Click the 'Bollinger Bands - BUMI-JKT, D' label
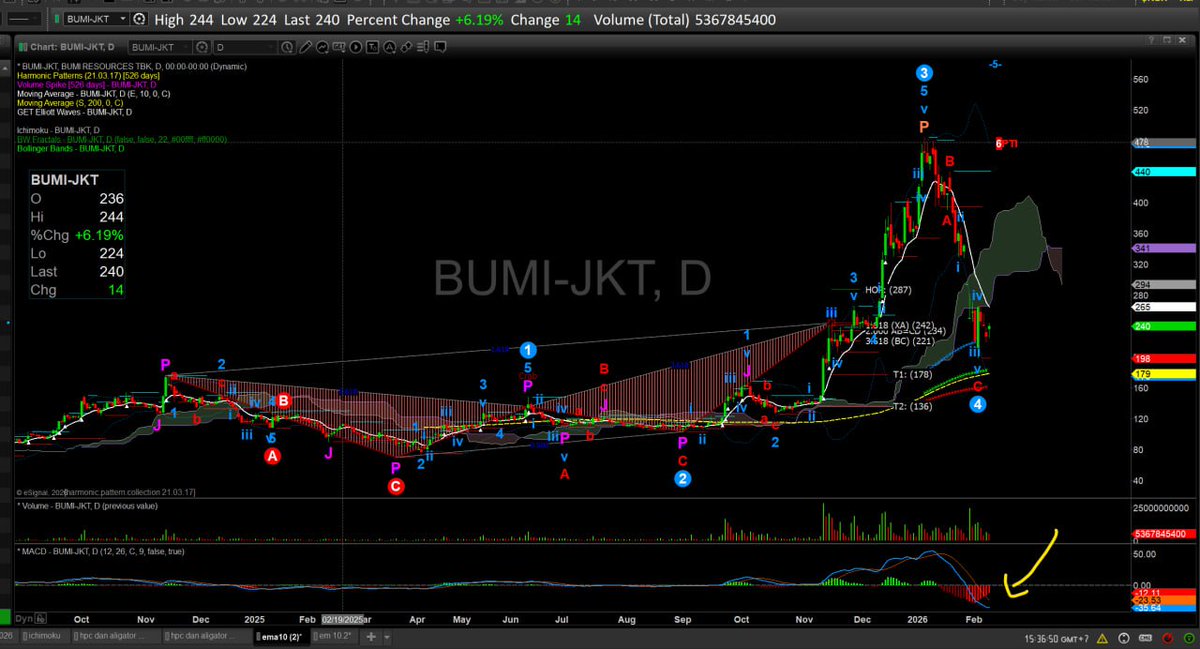 click(x=71, y=149)
